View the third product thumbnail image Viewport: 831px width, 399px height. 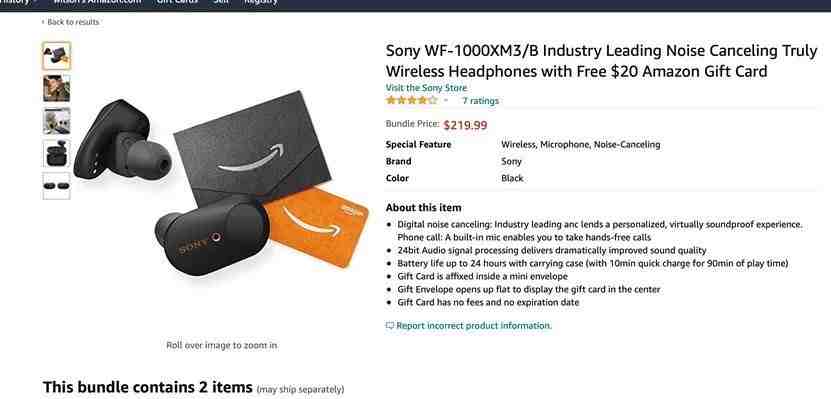(56, 121)
